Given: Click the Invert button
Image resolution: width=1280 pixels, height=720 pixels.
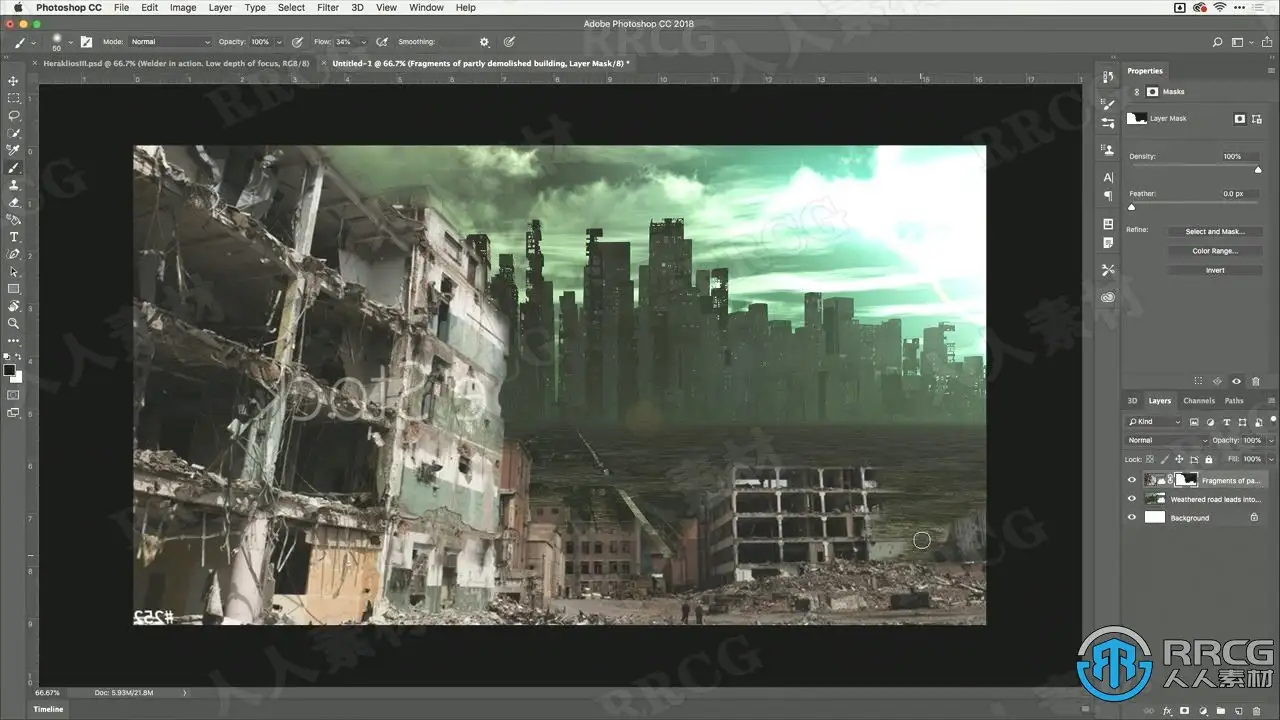Looking at the screenshot, I should click(1215, 270).
